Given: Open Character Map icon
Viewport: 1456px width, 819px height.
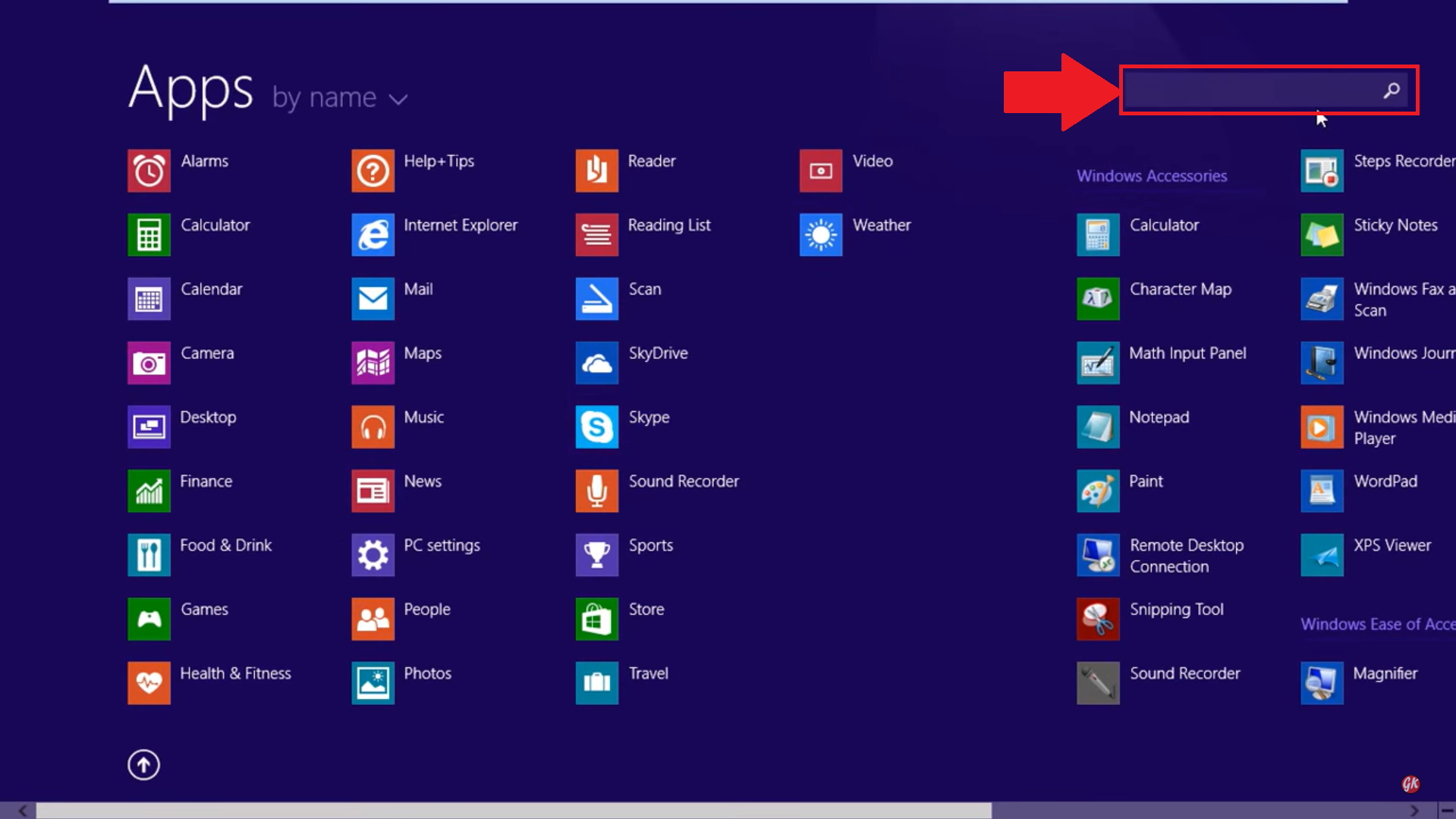Looking at the screenshot, I should 1098,299.
